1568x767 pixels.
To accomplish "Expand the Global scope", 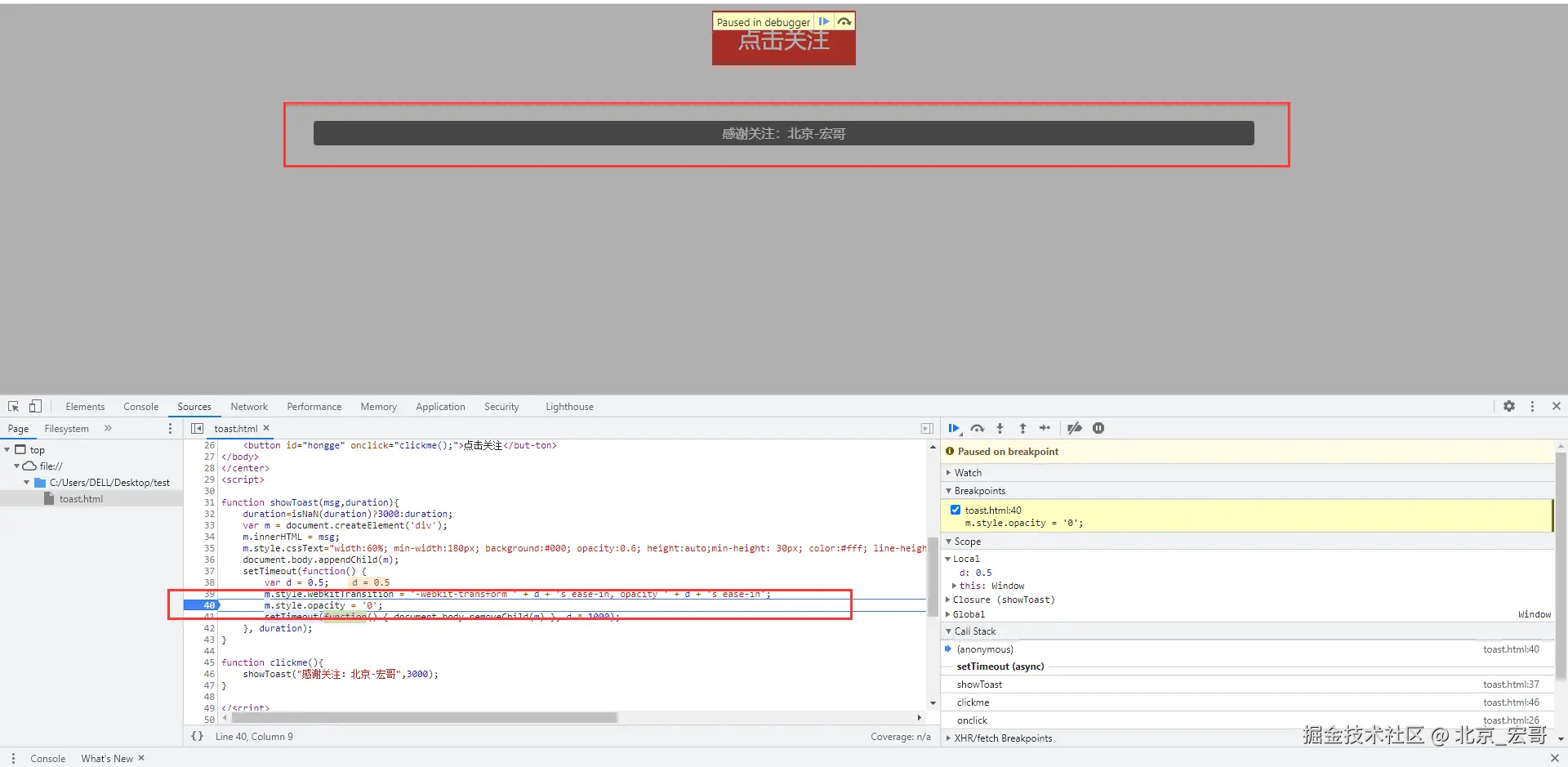I will 948,614.
